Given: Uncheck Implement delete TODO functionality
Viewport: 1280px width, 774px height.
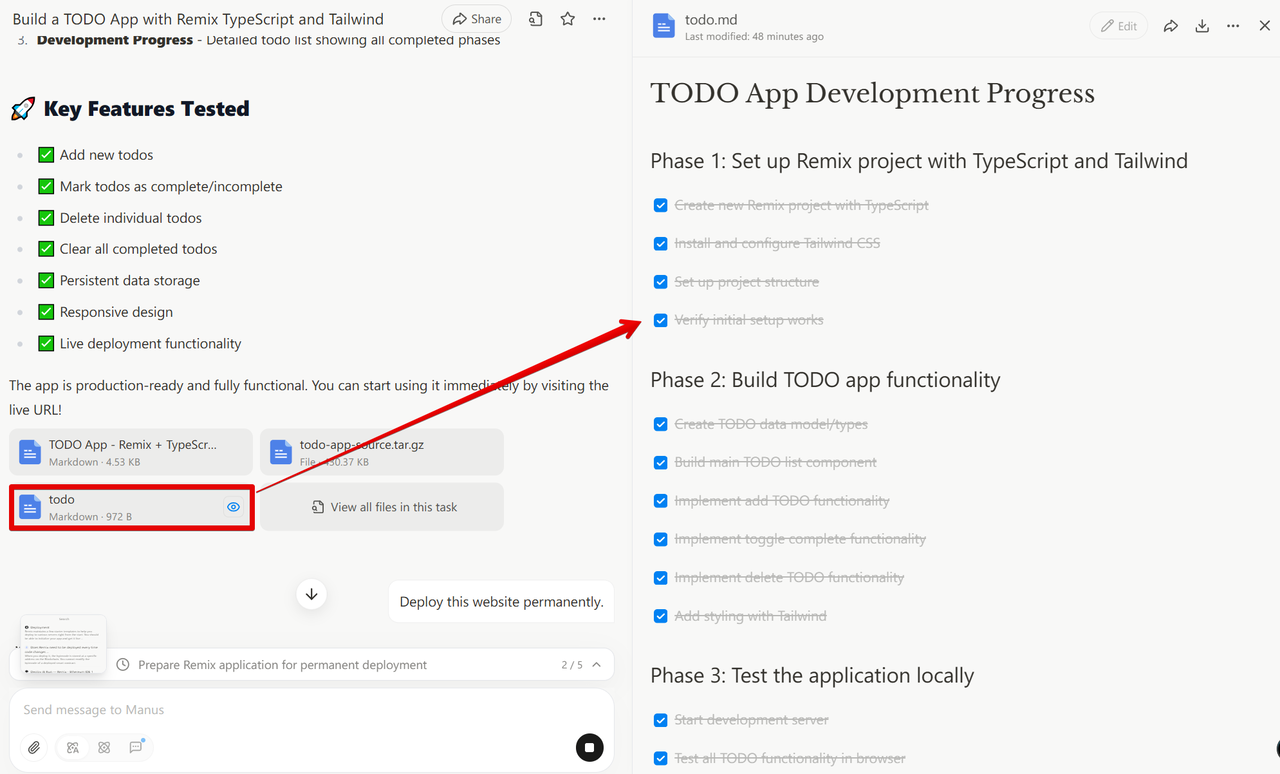Looking at the screenshot, I should (661, 578).
